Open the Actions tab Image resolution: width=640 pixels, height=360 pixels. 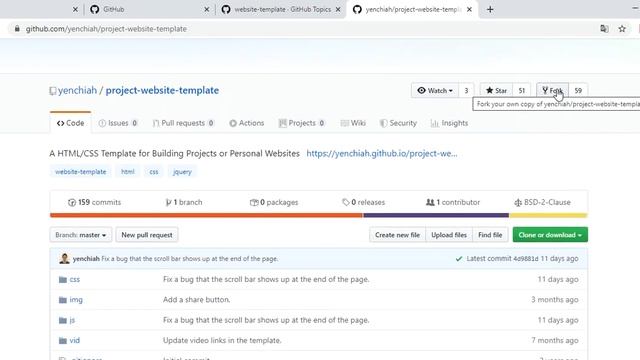[247, 123]
